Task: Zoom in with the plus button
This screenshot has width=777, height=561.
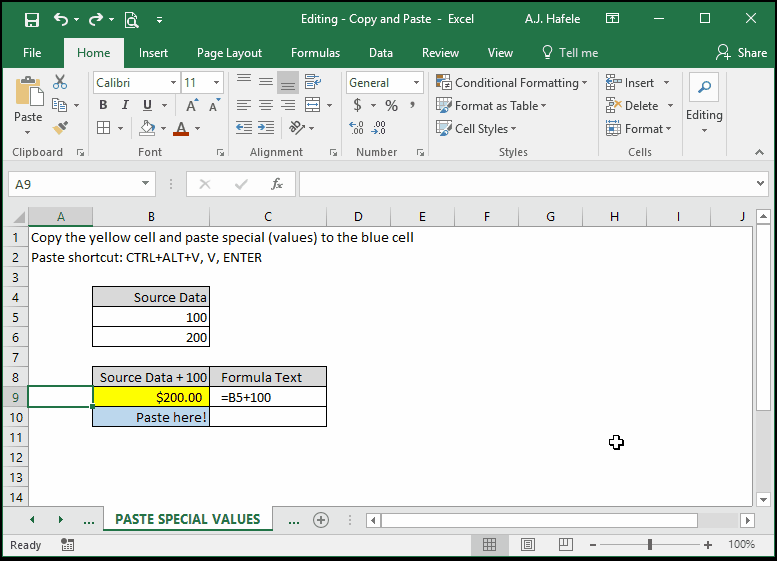Action: click(708, 545)
